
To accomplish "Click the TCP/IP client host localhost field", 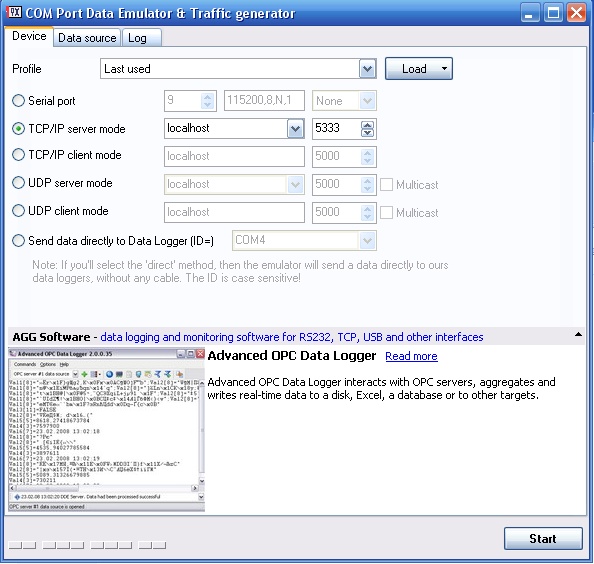I will click(x=234, y=156).
